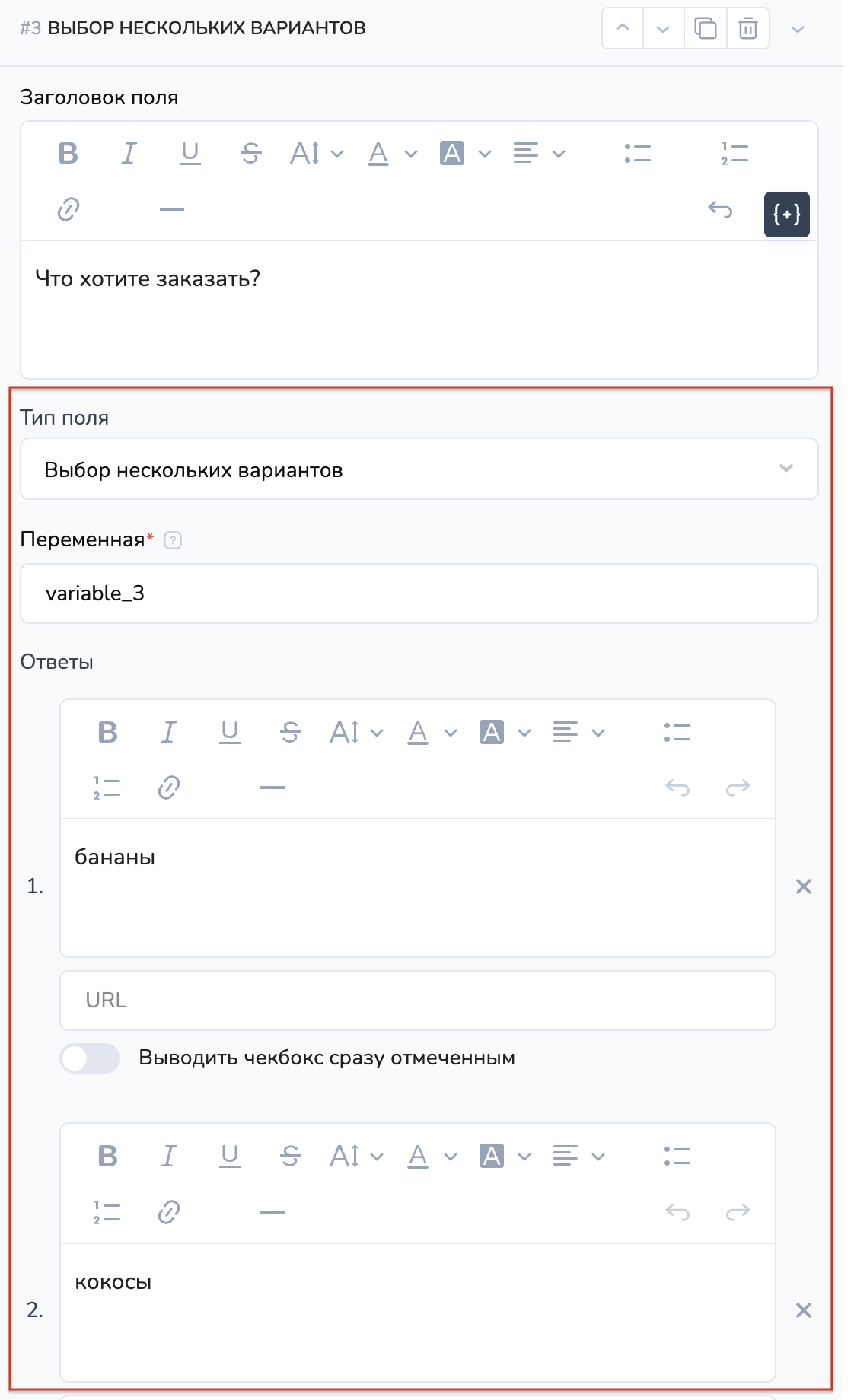The image size is (854, 1400).
Task: Open text color picker in title editor
Action: [x=392, y=154]
